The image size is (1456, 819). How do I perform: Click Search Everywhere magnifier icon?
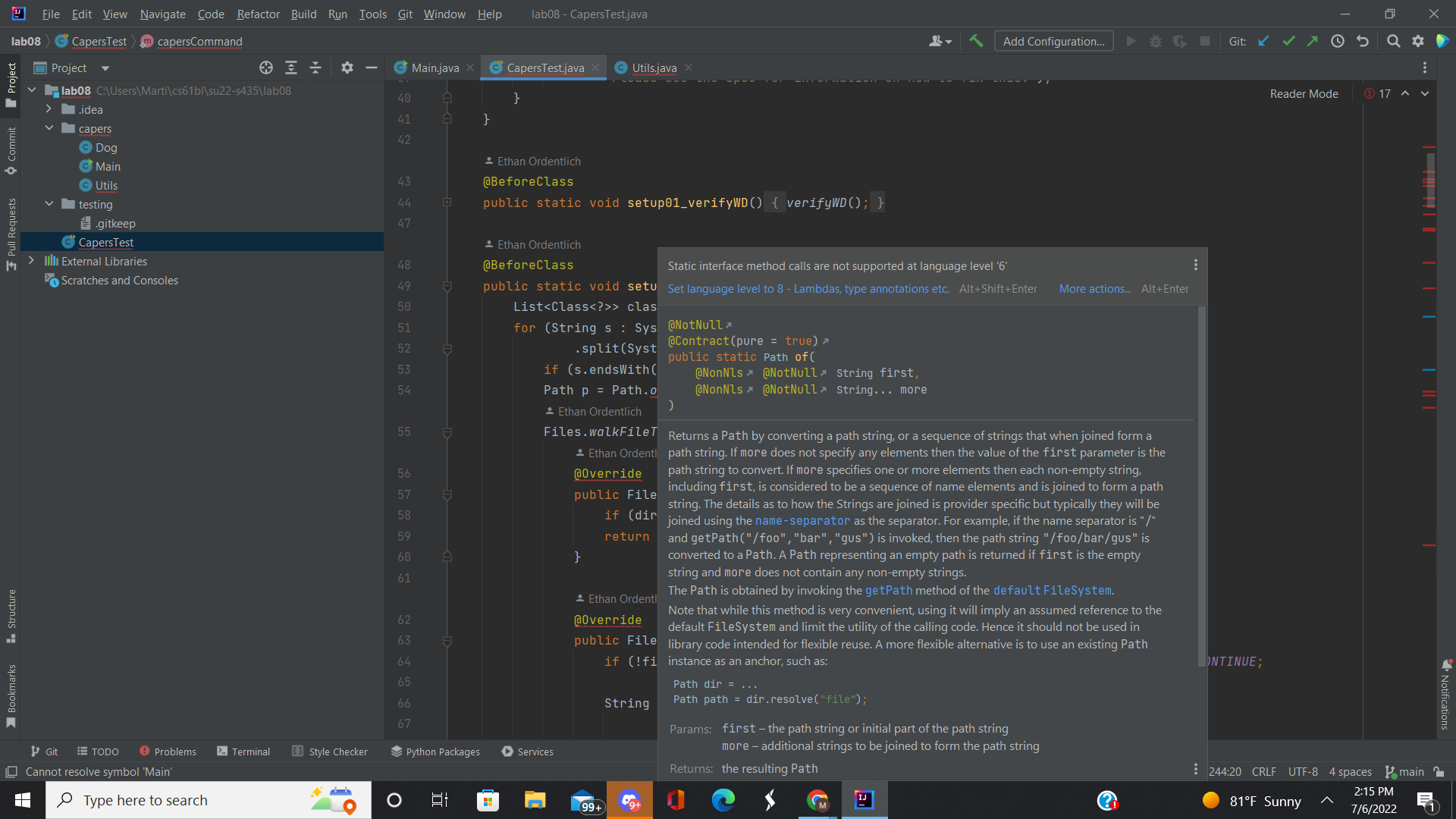1393,41
